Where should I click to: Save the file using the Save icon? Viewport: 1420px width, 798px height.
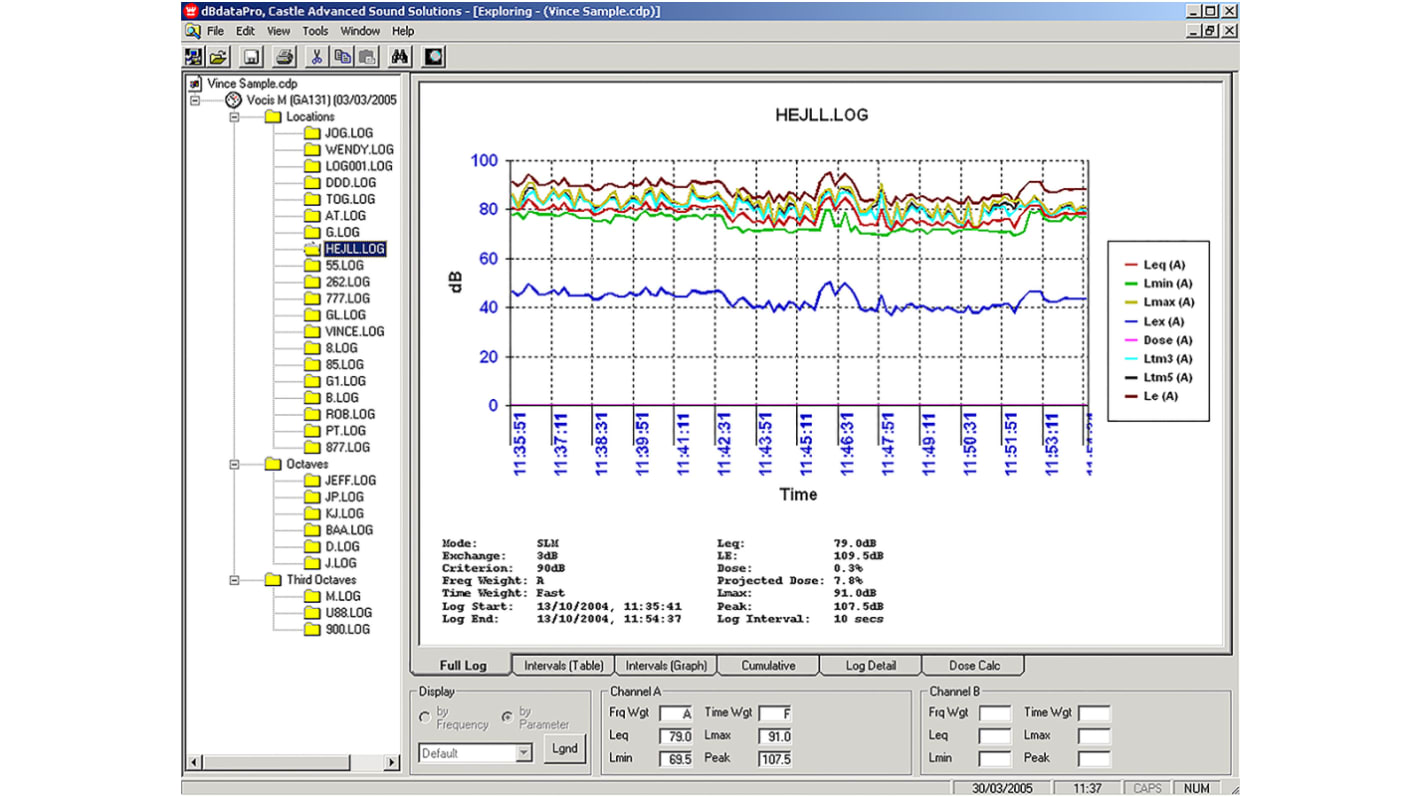point(251,56)
